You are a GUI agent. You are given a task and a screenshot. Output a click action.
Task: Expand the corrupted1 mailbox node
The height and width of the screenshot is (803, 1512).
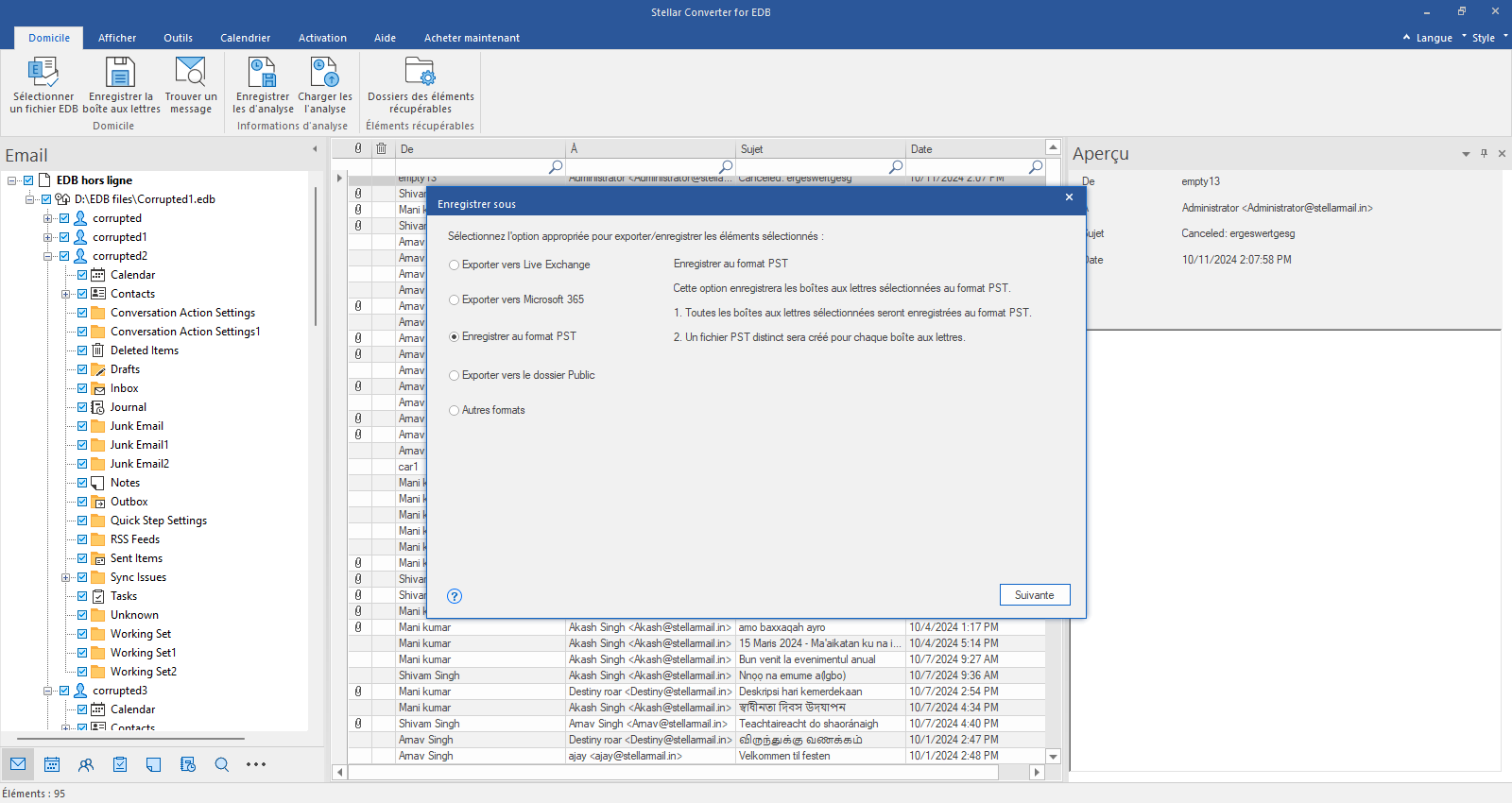(48, 237)
